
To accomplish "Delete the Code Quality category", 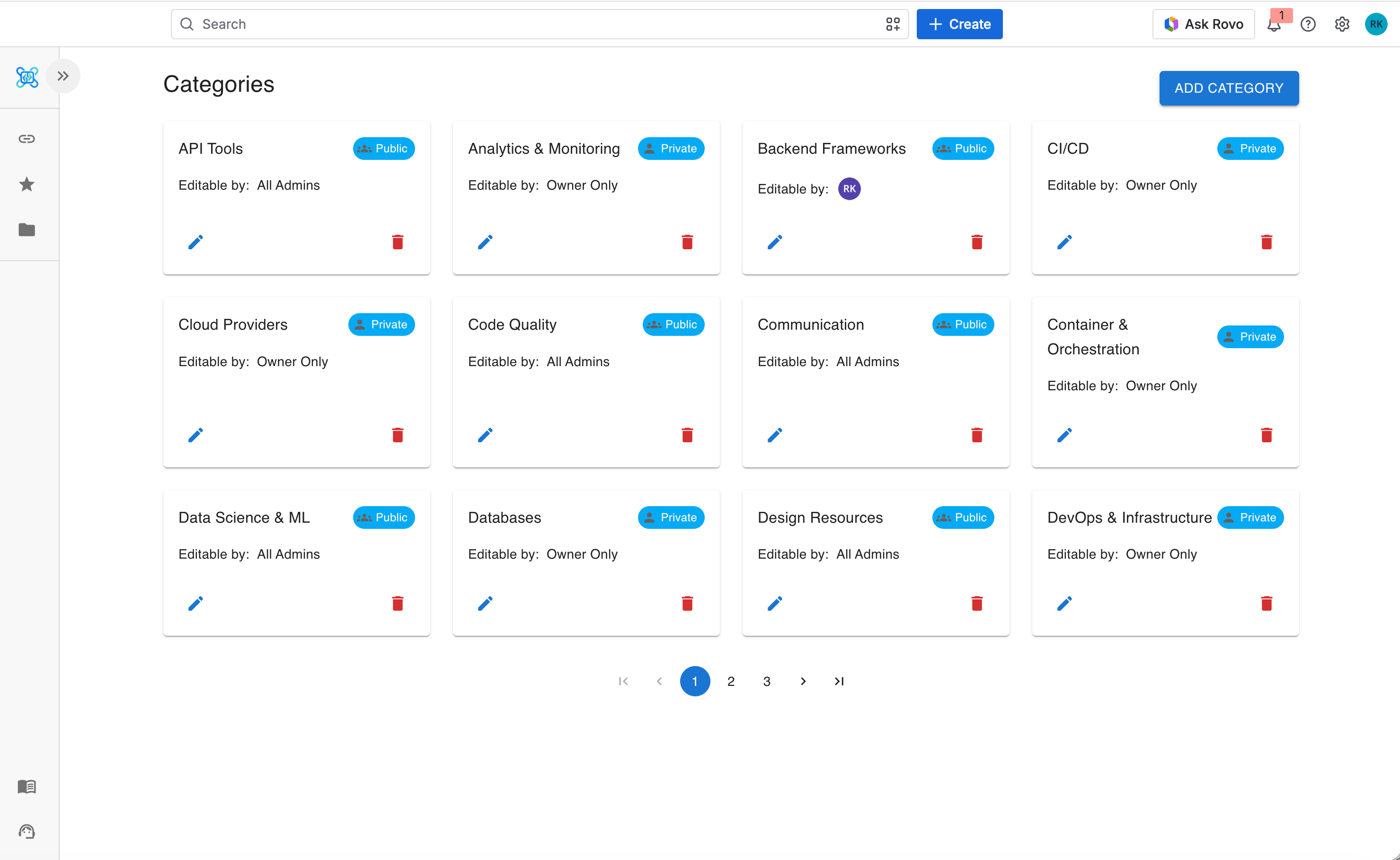I will click(688, 436).
